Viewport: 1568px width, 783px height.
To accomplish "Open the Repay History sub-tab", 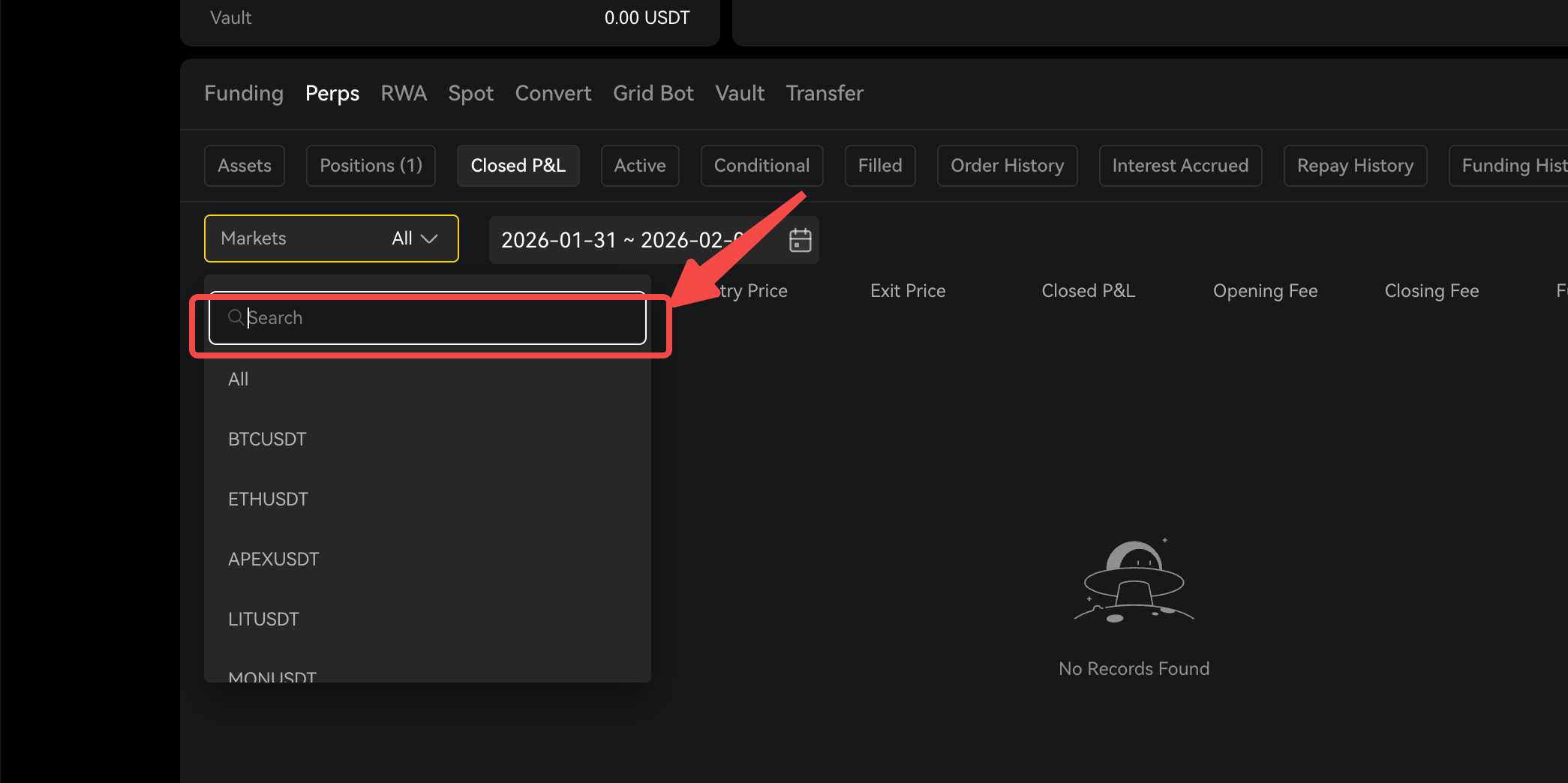I will (1355, 165).
